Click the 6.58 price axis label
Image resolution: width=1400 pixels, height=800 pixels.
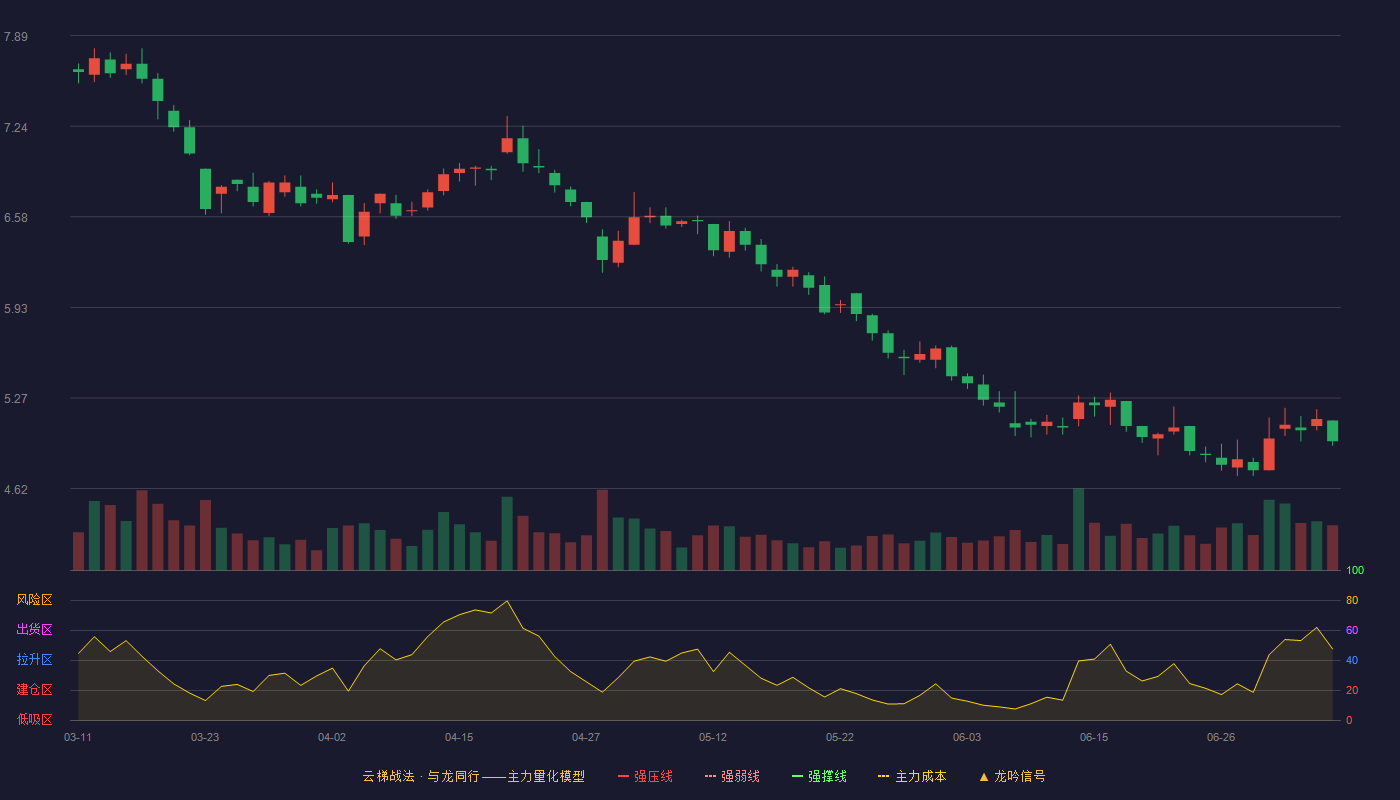point(16,218)
